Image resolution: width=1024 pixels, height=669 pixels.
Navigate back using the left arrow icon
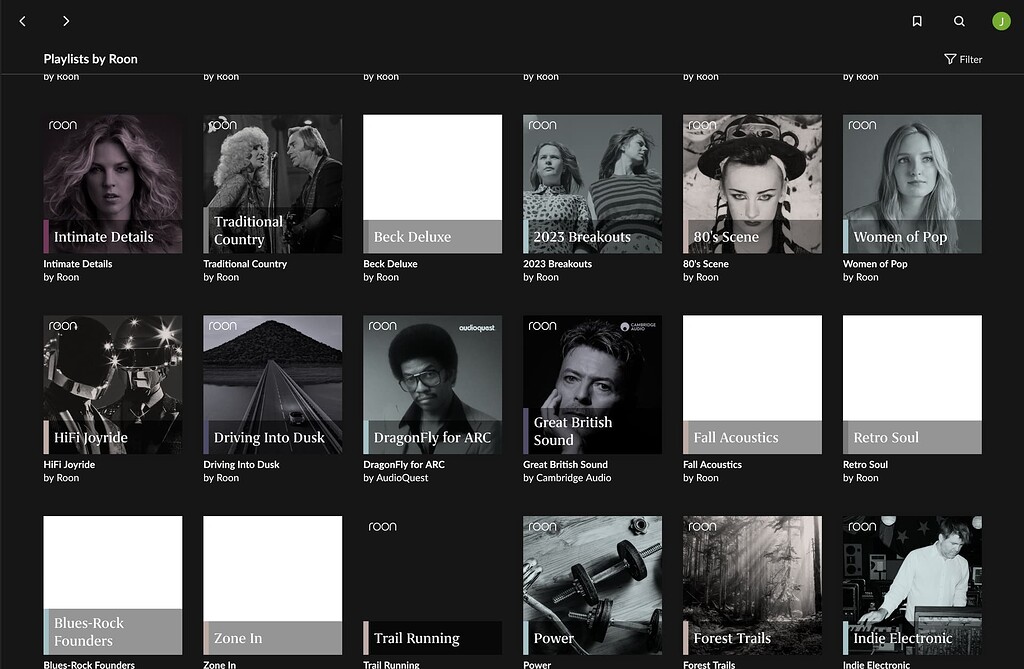point(22,20)
